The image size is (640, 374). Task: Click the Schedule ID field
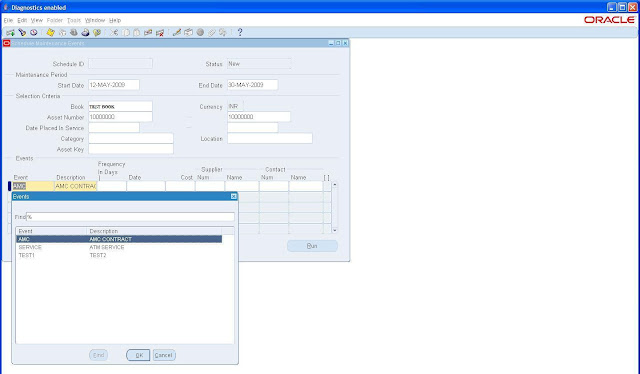coord(120,64)
